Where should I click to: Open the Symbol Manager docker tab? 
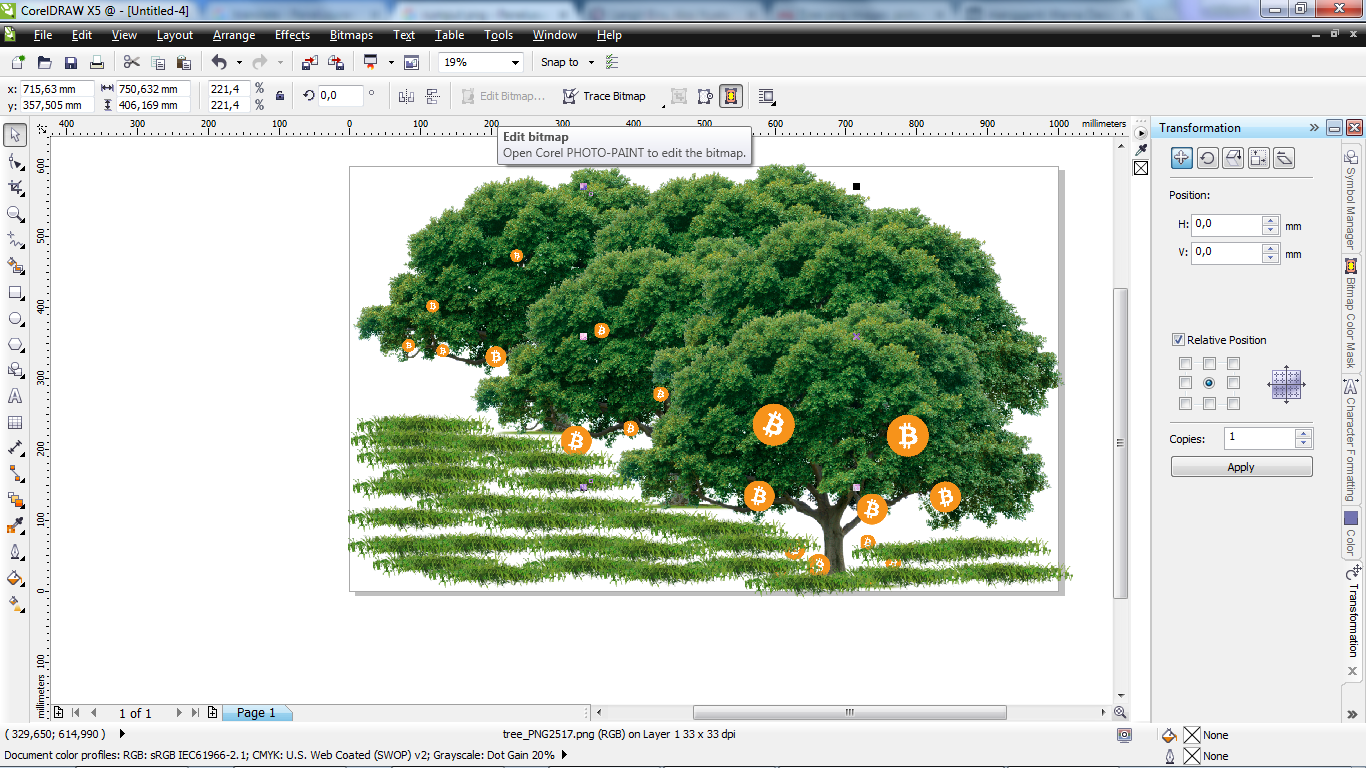[x=1351, y=200]
